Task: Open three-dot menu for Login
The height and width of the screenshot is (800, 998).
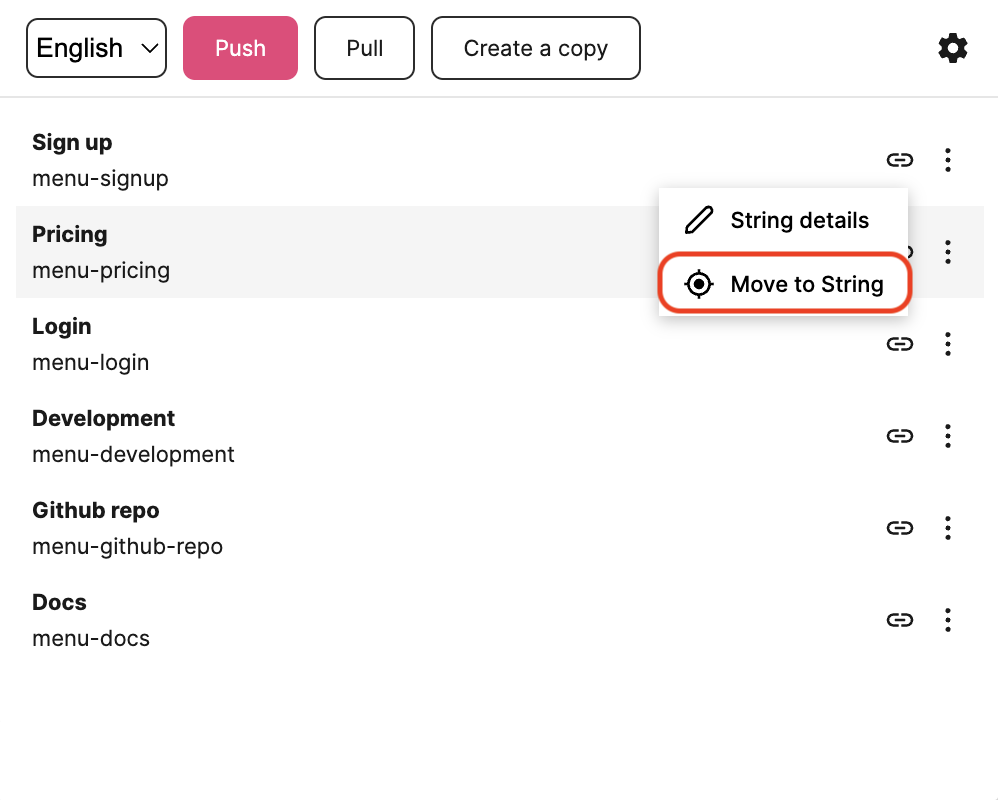Action: pos(948,344)
